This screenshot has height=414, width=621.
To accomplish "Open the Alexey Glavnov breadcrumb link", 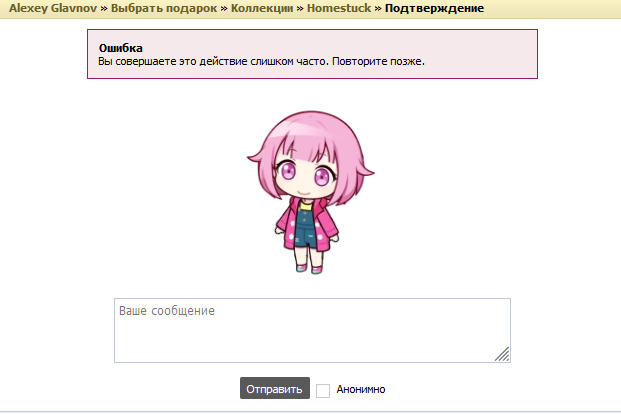I will click(x=53, y=8).
